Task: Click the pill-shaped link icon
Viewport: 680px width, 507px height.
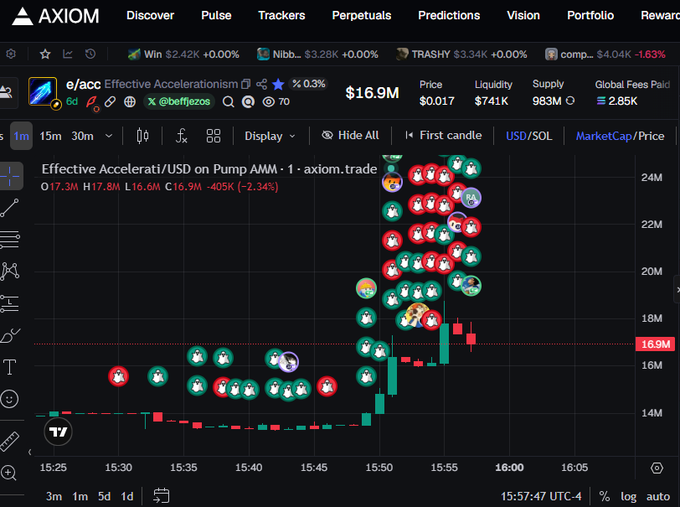Action: pyautogui.click(x=110, y=101)
